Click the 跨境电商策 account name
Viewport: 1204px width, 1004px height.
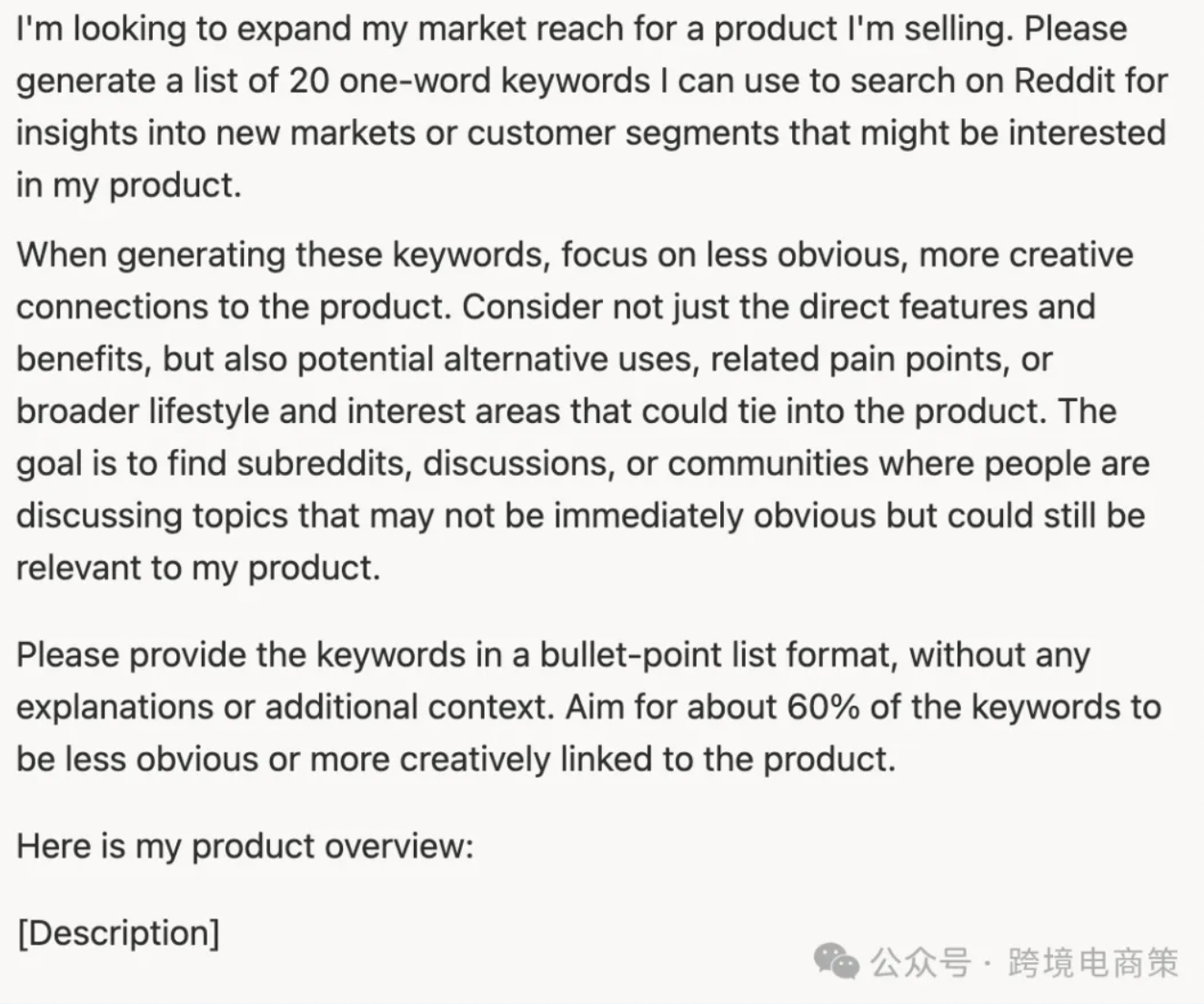(x=1092, y=962)
